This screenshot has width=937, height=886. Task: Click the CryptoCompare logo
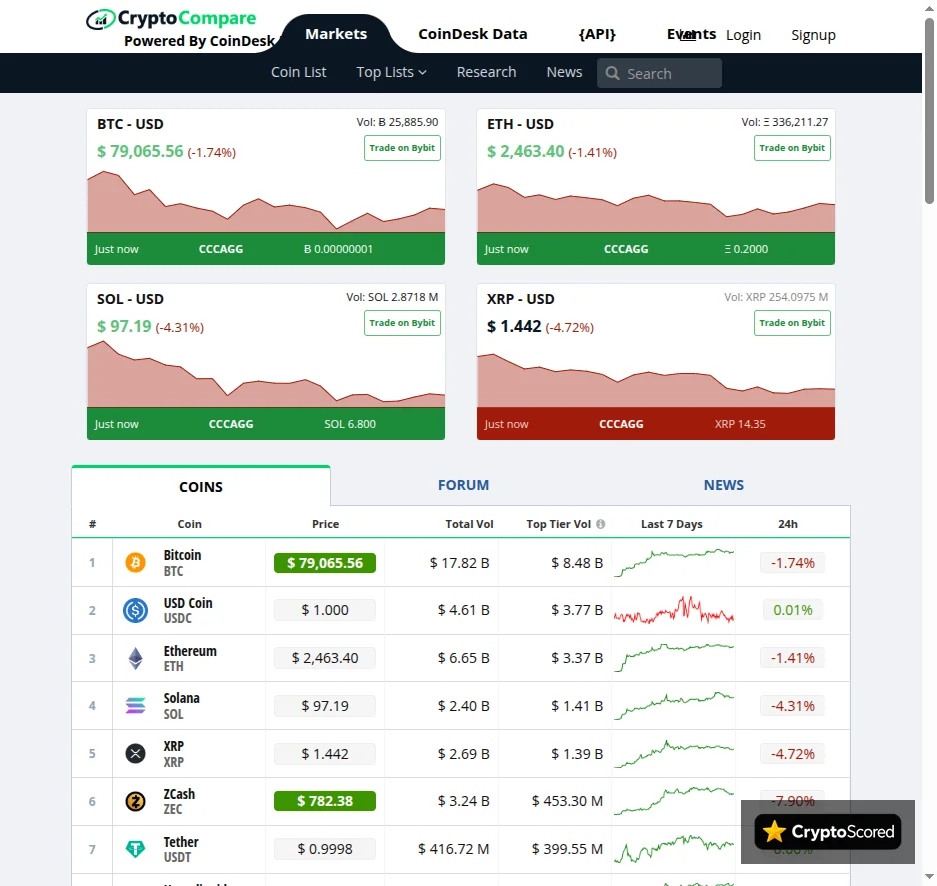(x=172, y=19)
